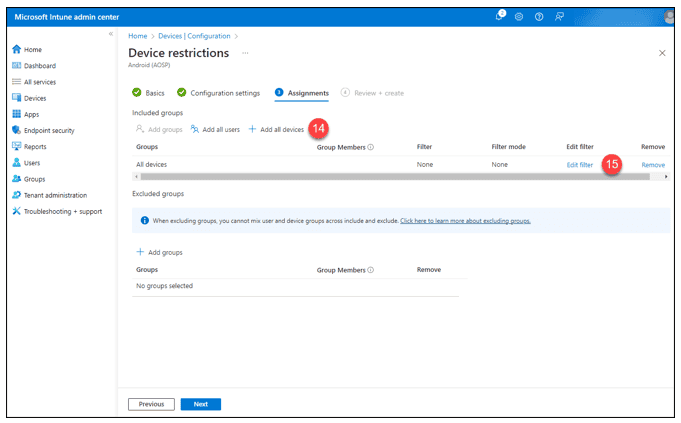Open the ellipsis menu beside Device restrictions
681x423 pixels.
click(245, 53)
